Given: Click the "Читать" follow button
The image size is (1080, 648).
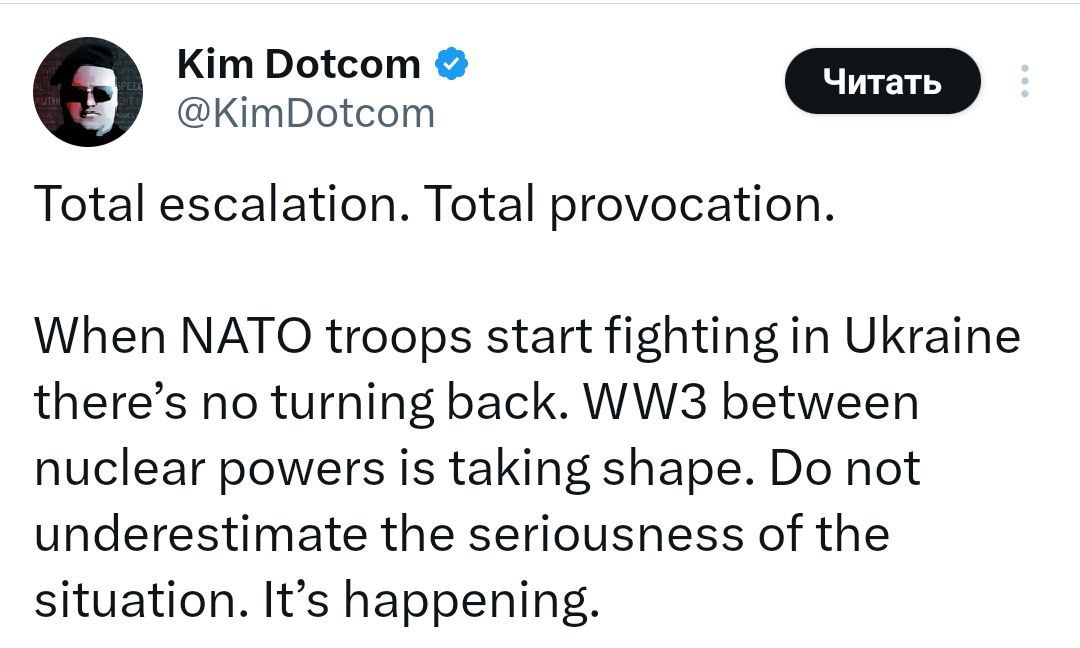Looking at the screenshot, I should tap(882, 81).
